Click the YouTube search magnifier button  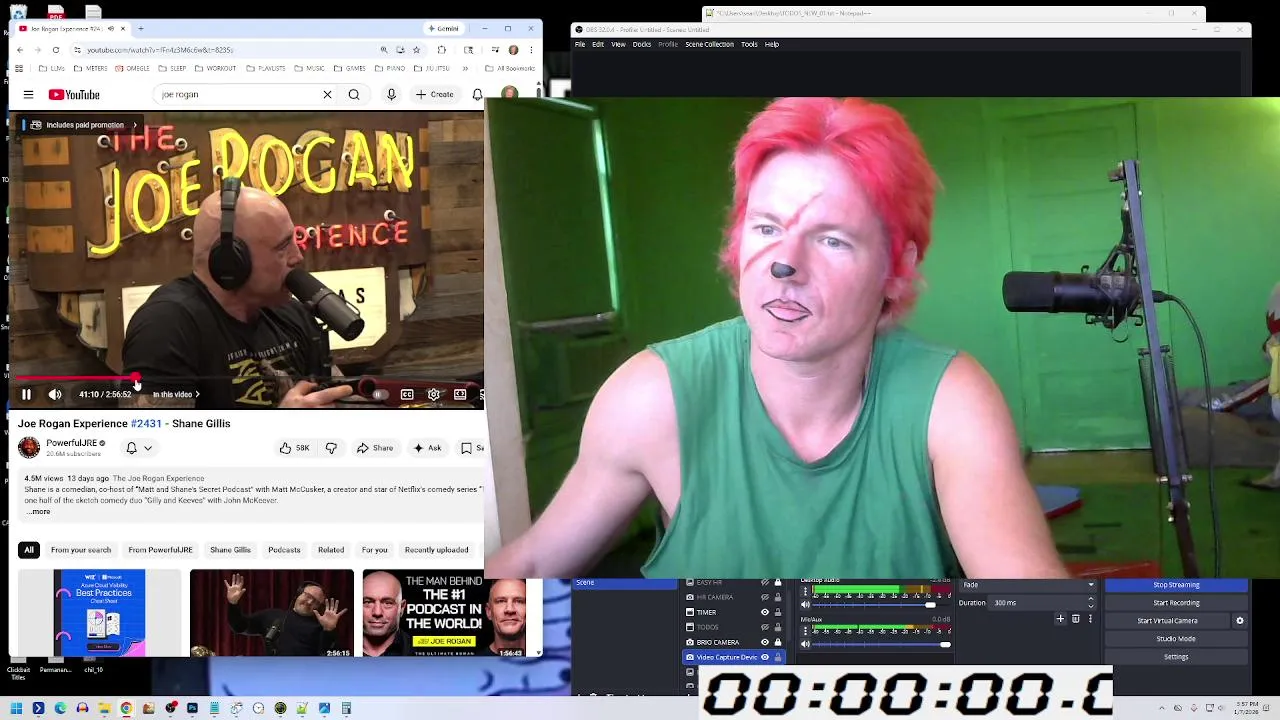[x=354, y=95]
